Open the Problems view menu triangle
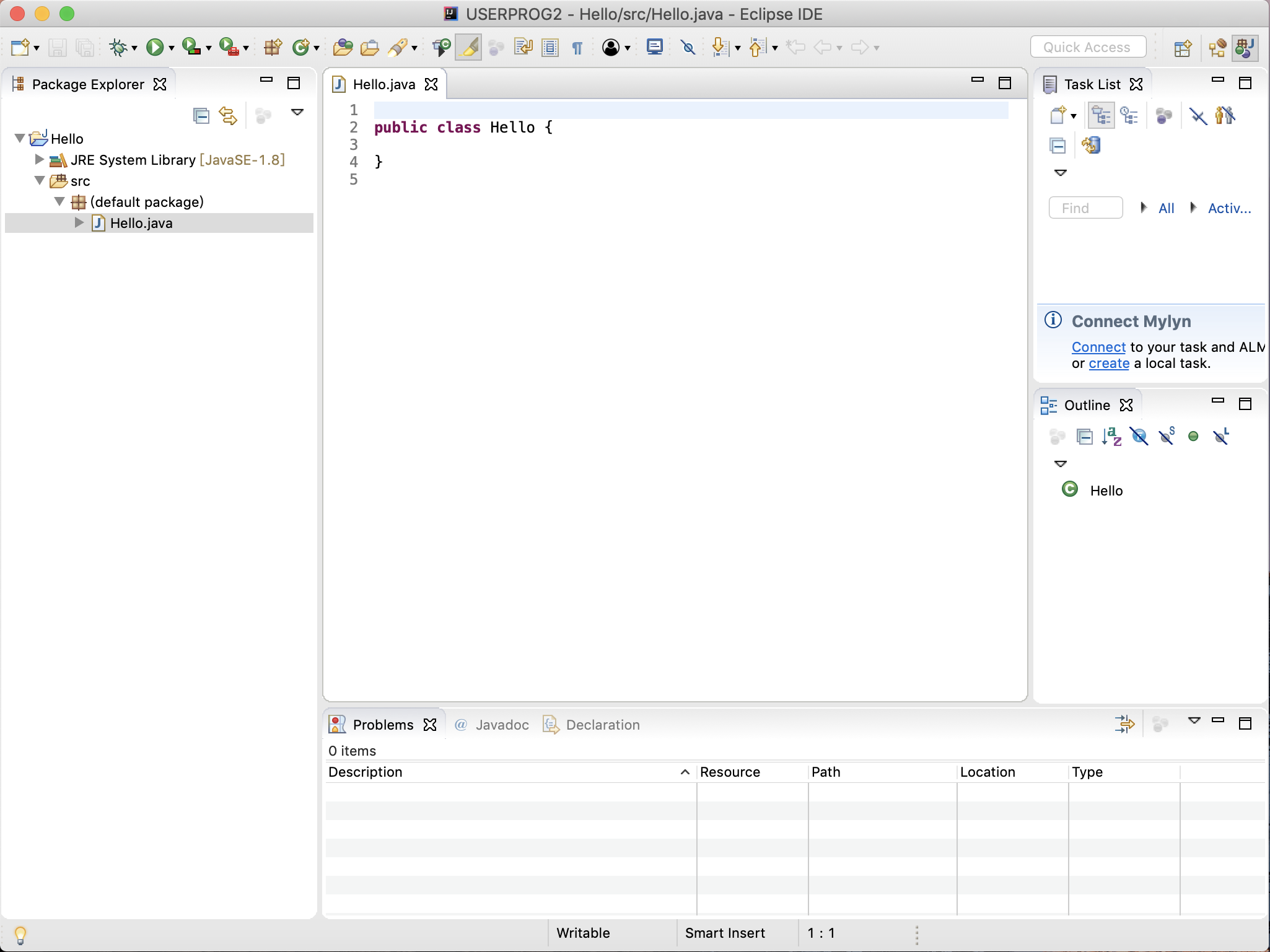 pyautogui.click(x=1194, y=720)
